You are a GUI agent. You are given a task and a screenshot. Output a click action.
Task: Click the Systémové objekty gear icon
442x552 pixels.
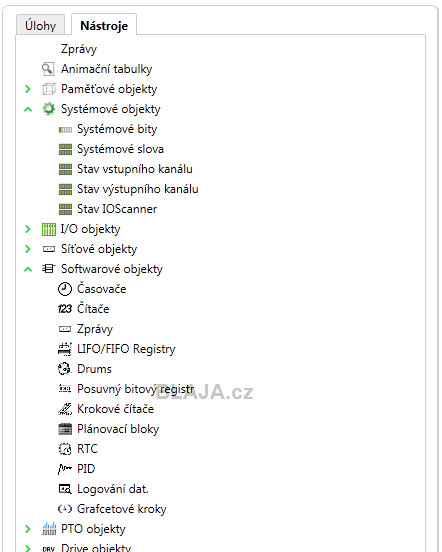49,109
